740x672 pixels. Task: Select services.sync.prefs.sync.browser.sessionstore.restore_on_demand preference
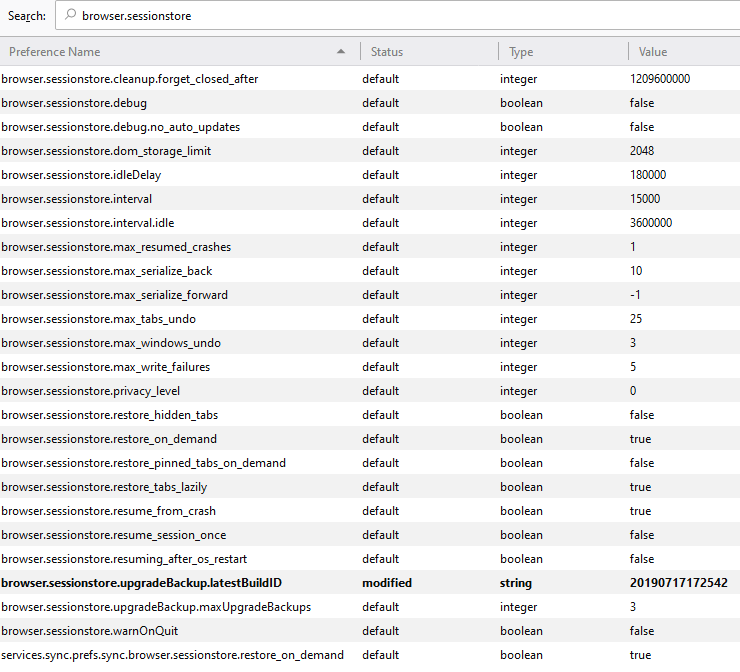tap(172, 655)
